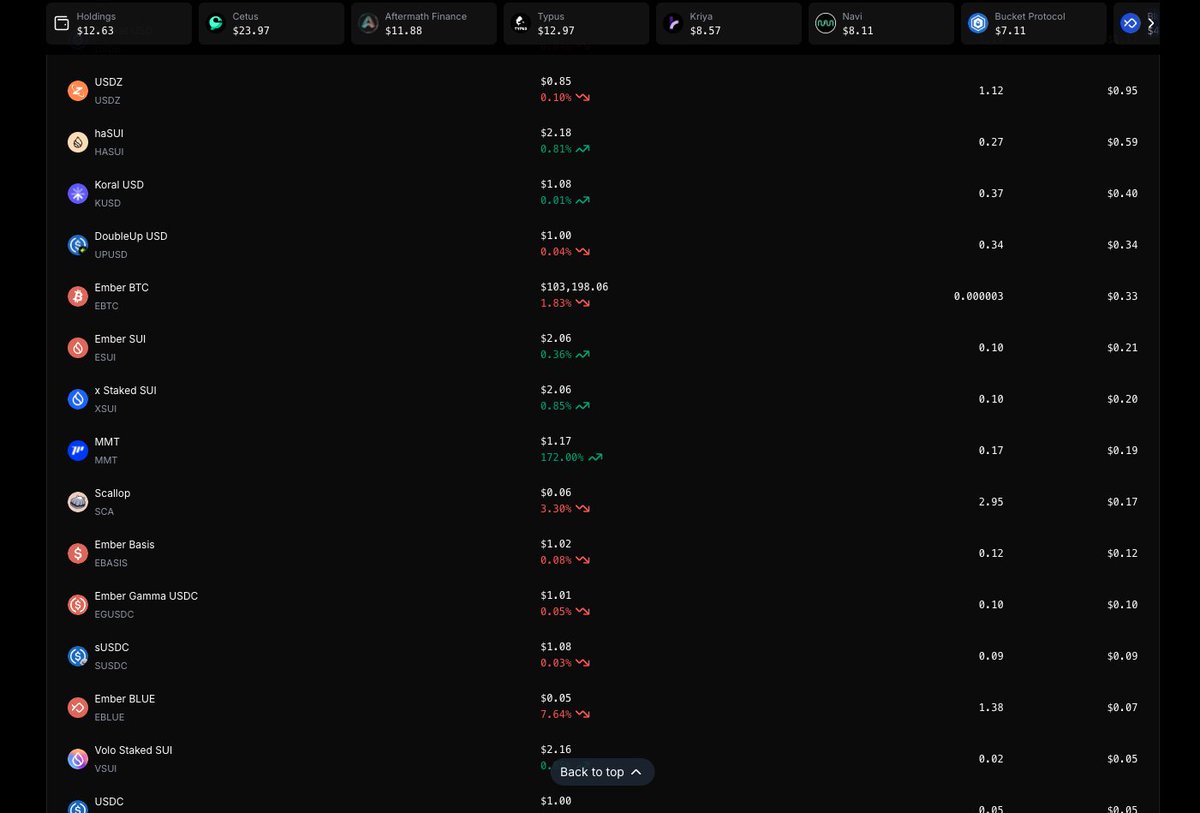Click the Scallop balance 2.95
This screenshot has height=813, width=1200.
(x=991, y=502)
